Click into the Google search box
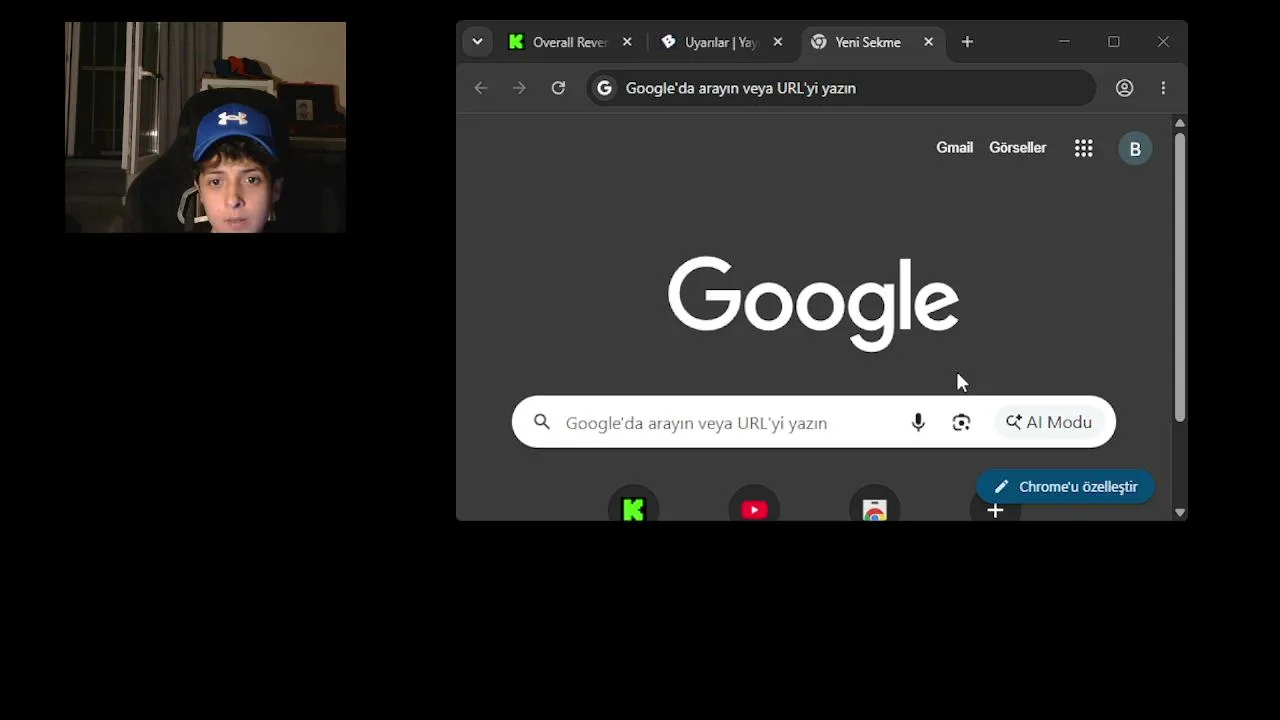Viewport: 1280px width, 720px height. tap(813, 422)
